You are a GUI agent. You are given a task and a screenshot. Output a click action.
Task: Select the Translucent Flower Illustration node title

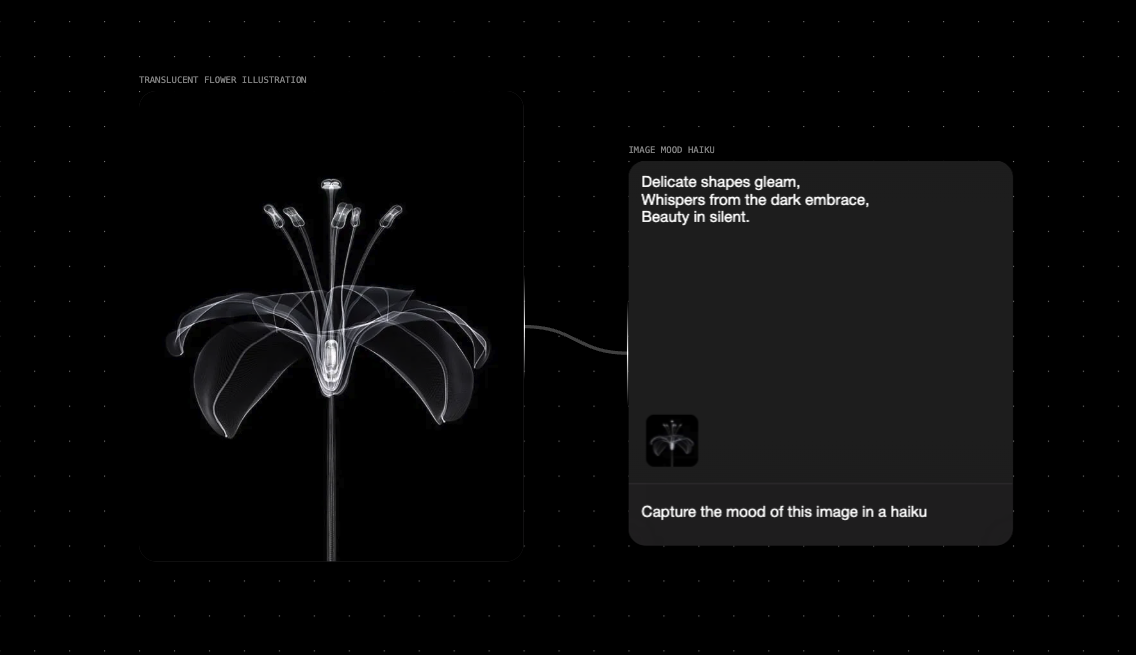tap(222, 80)
